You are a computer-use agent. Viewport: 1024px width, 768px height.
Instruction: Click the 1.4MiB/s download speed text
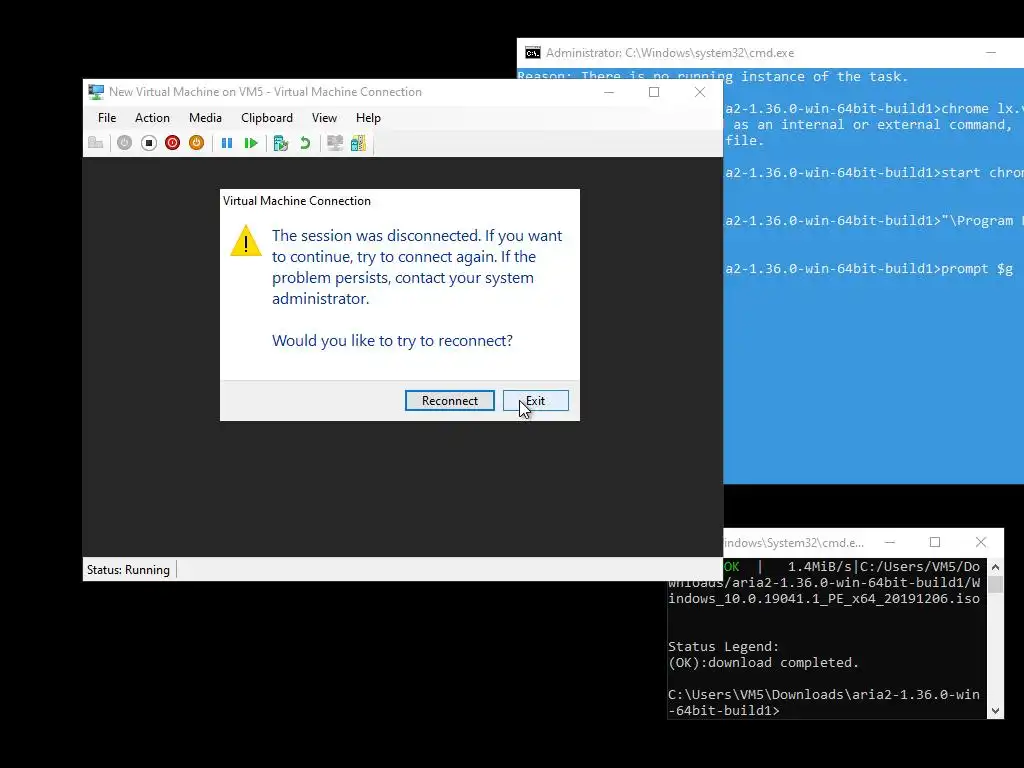(822, 566)
